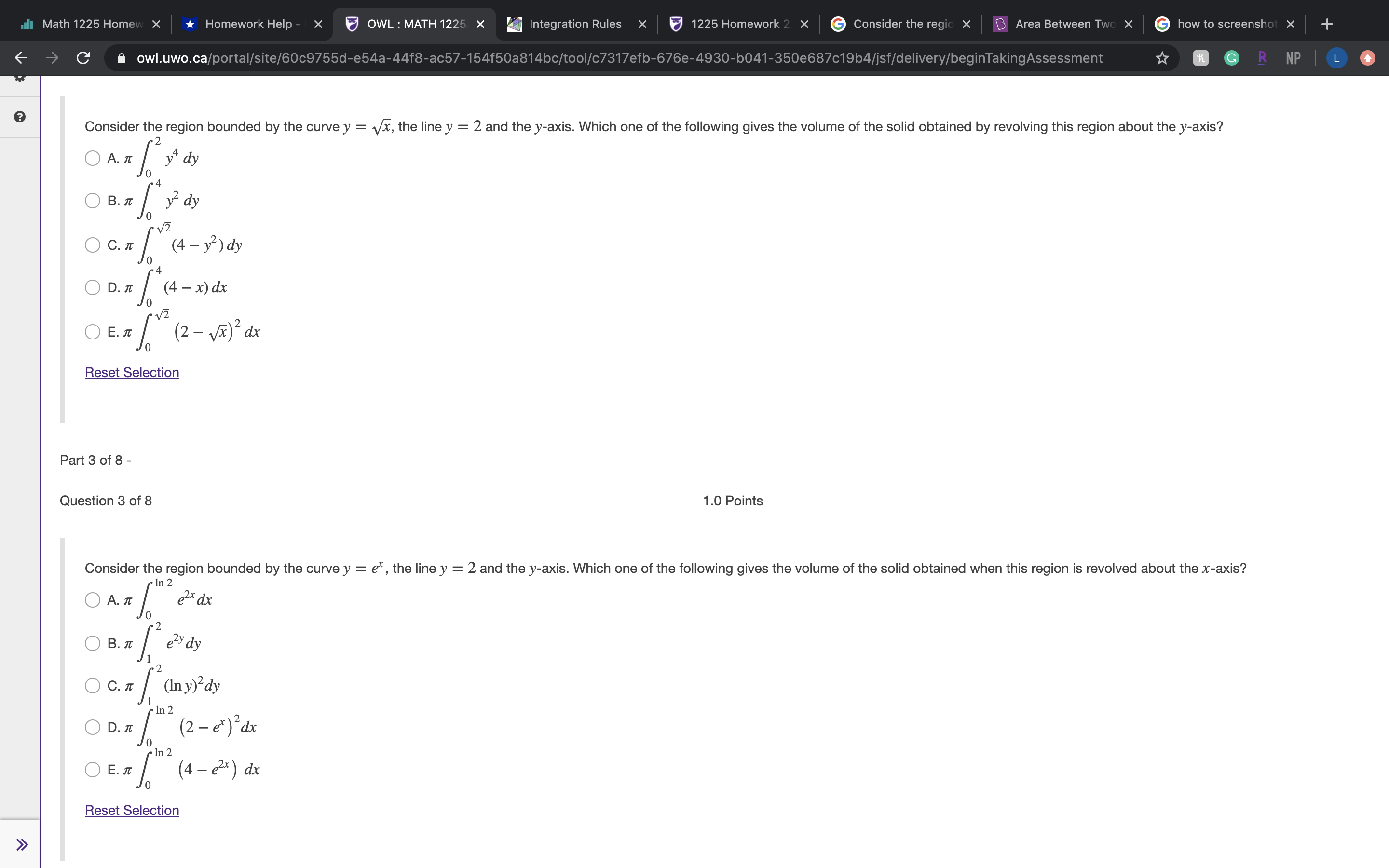The image size is (1389, 868).
Task: Open the Rakuten extension
Action: [1262, 58]
